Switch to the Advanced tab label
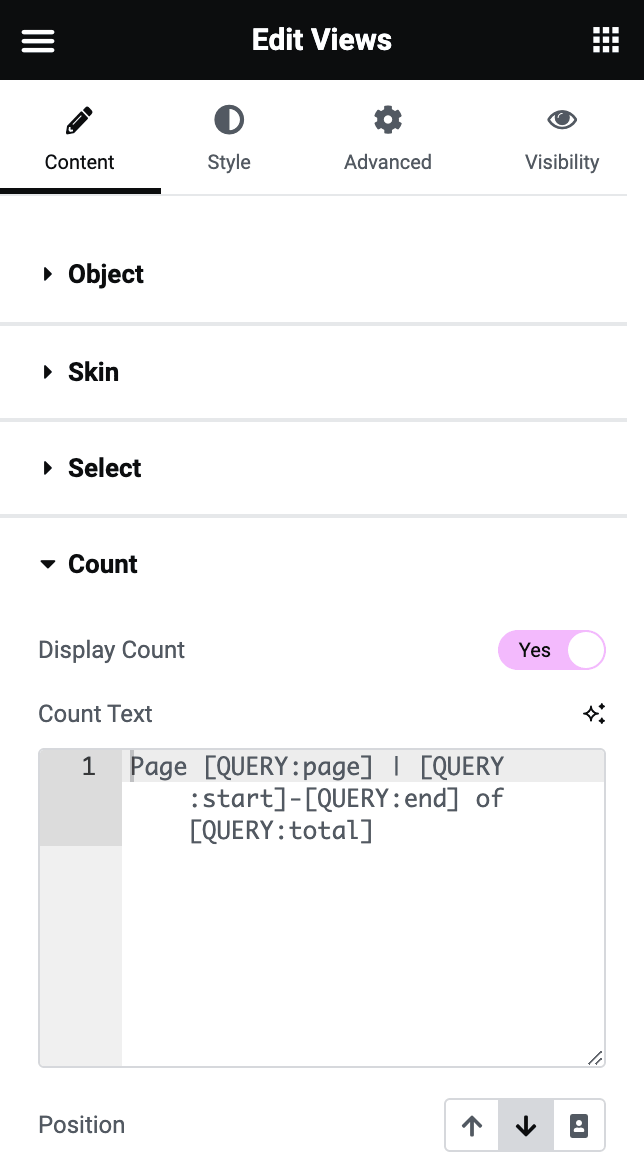Image resolution: width=644 pixels, height=1174 pixels. tap(388, 162)
